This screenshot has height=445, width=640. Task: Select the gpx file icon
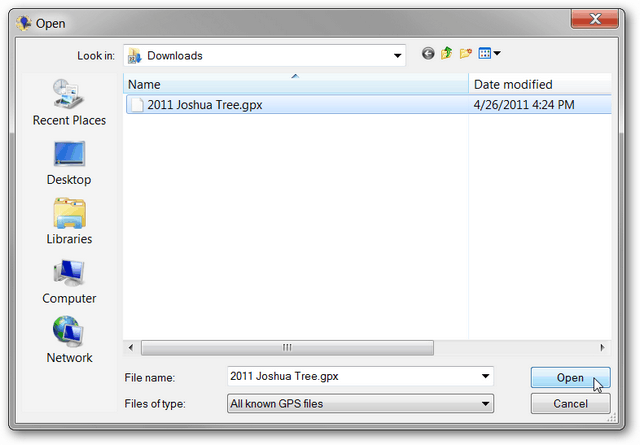coord(138,105)
